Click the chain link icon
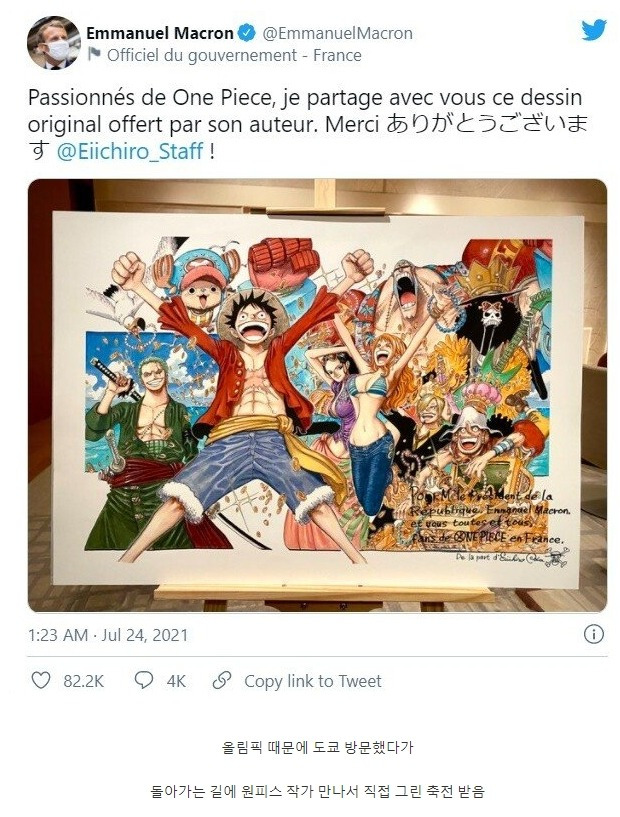Viewport: 620px width, 817px height. [x=222, y=681]
